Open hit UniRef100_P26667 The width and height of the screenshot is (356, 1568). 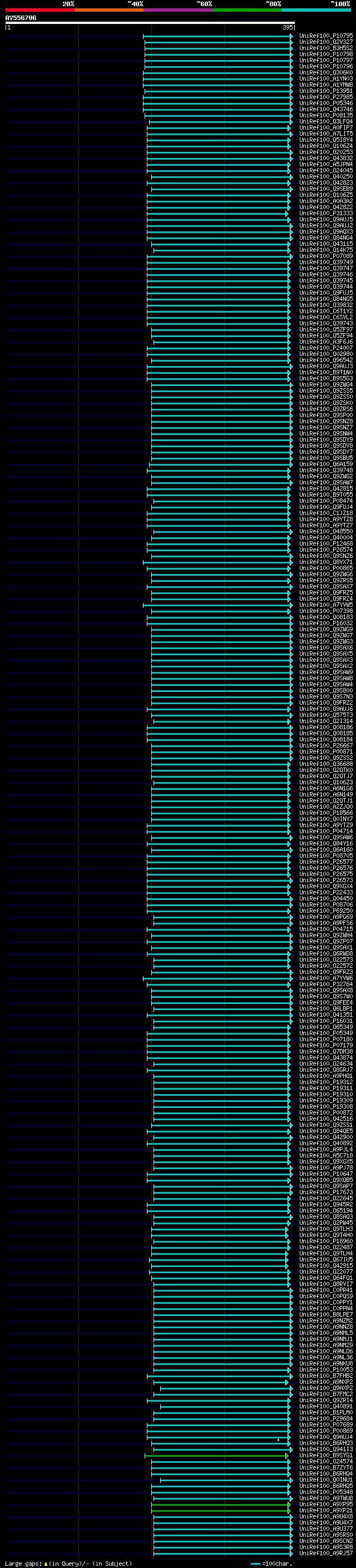point(325,746)
